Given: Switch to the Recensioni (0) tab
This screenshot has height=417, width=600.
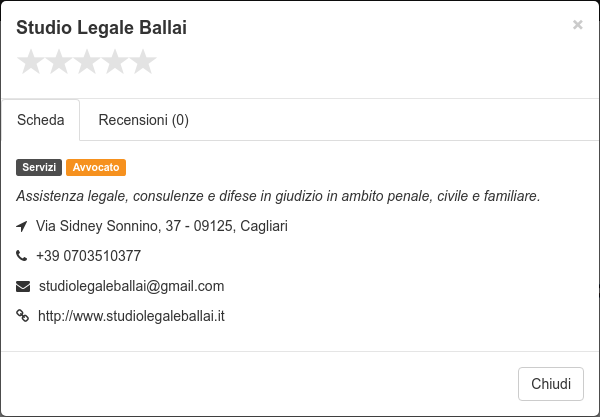Looking at the screenshot, I should click(143, 120).
